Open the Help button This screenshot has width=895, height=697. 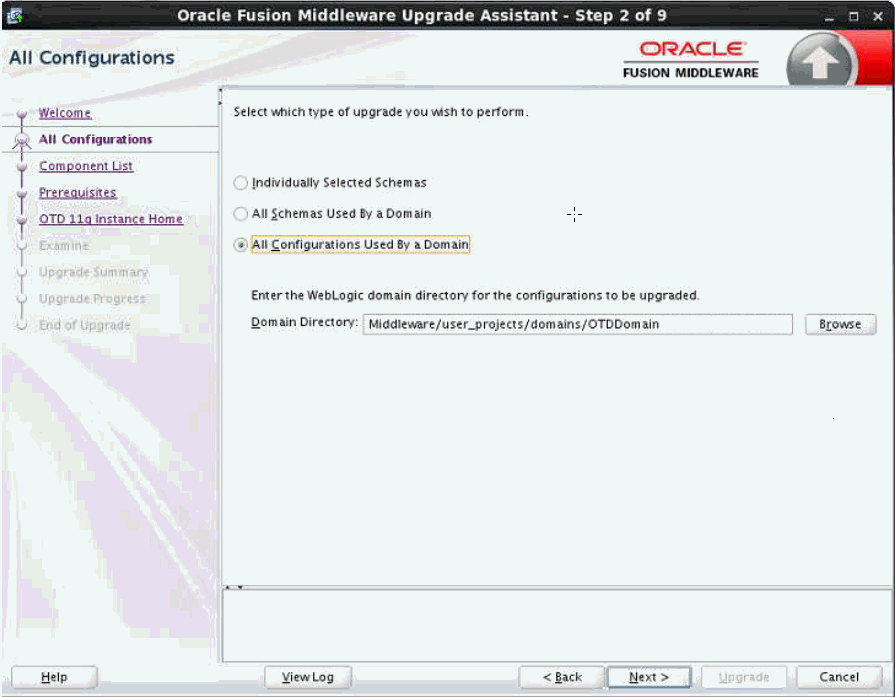click(54, 677)
